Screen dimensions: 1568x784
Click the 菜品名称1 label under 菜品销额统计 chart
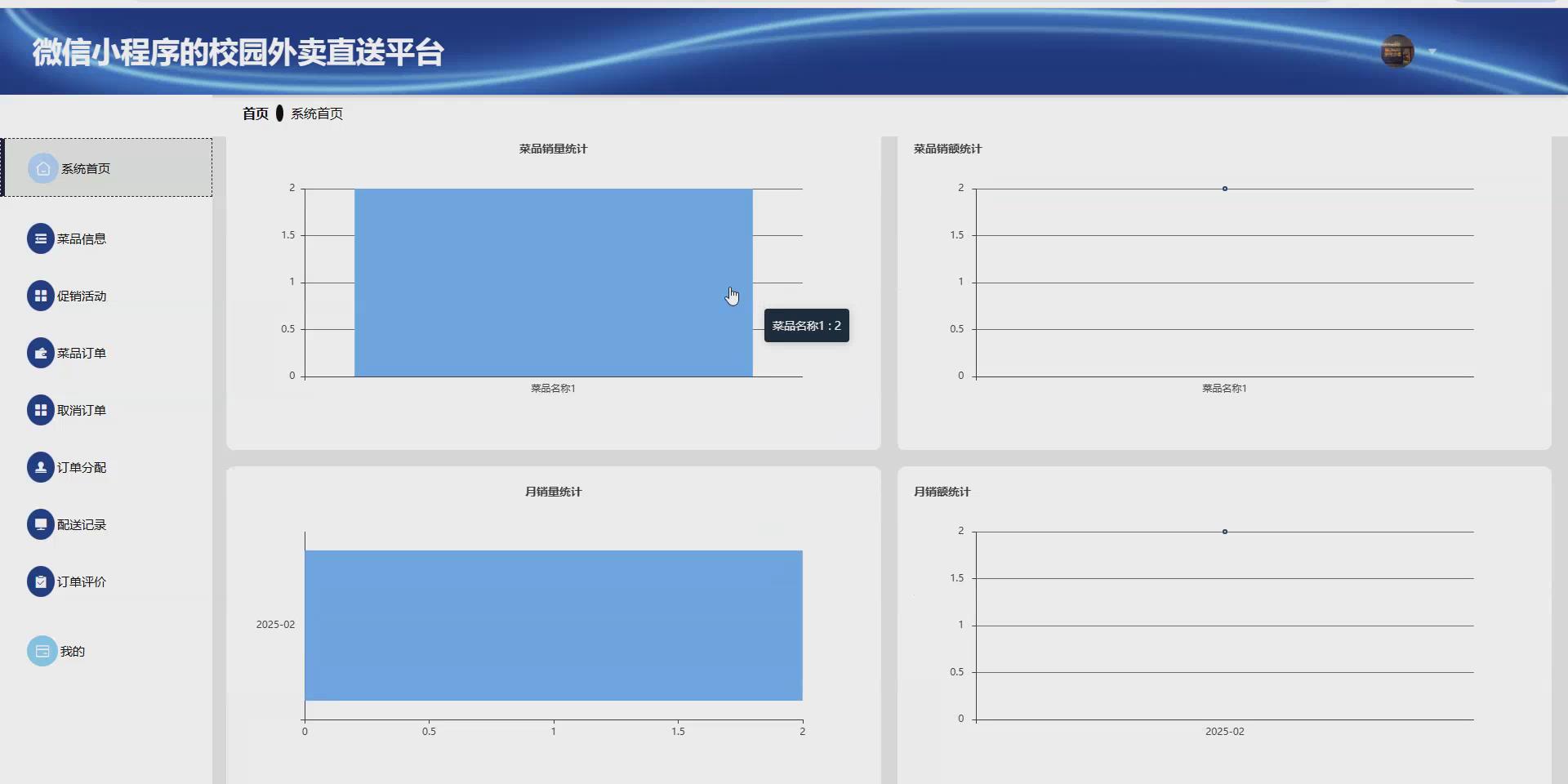coord(1224,389)
